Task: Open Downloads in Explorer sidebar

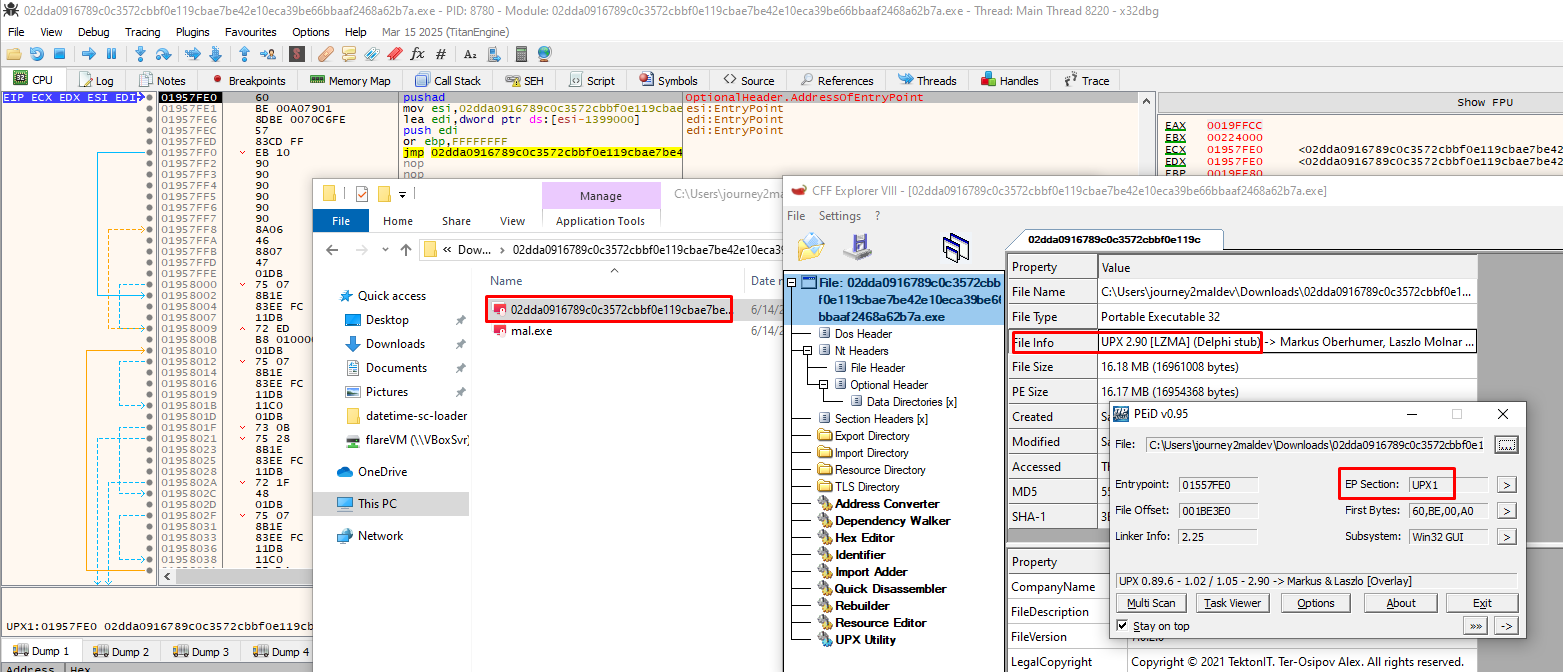Action: coord(395,344)
